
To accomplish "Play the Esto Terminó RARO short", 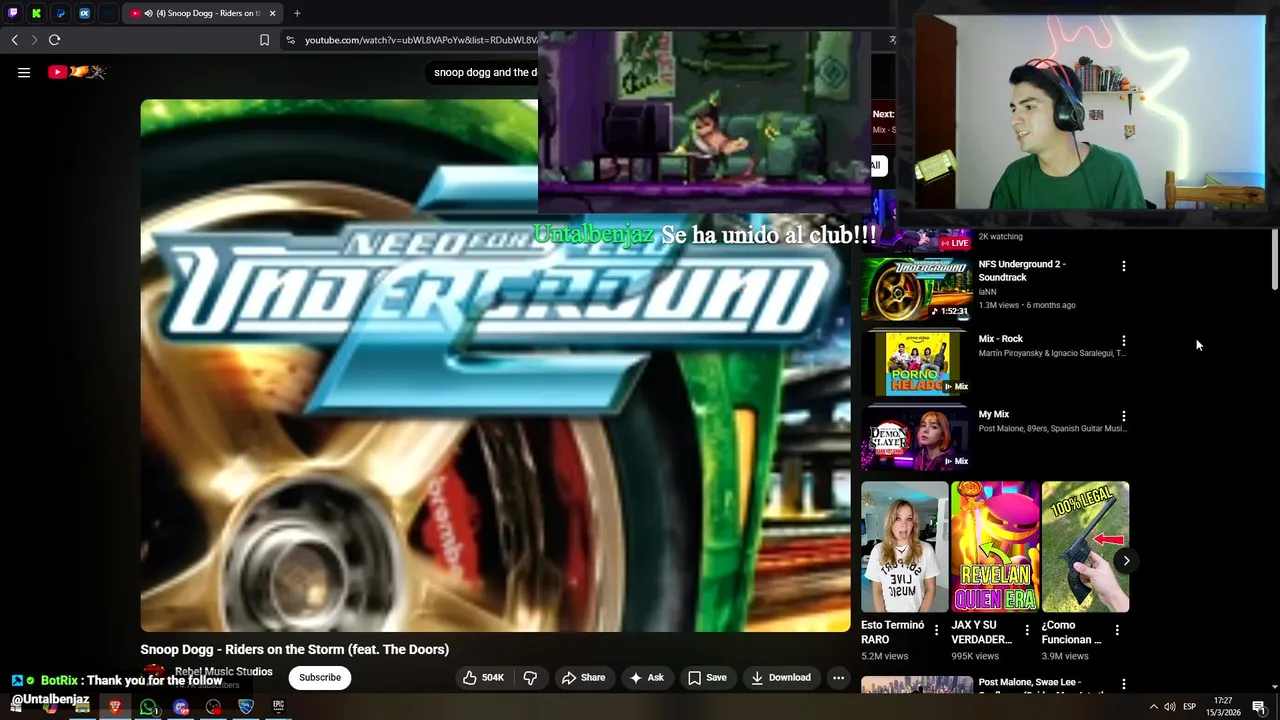I will point(905,547).
